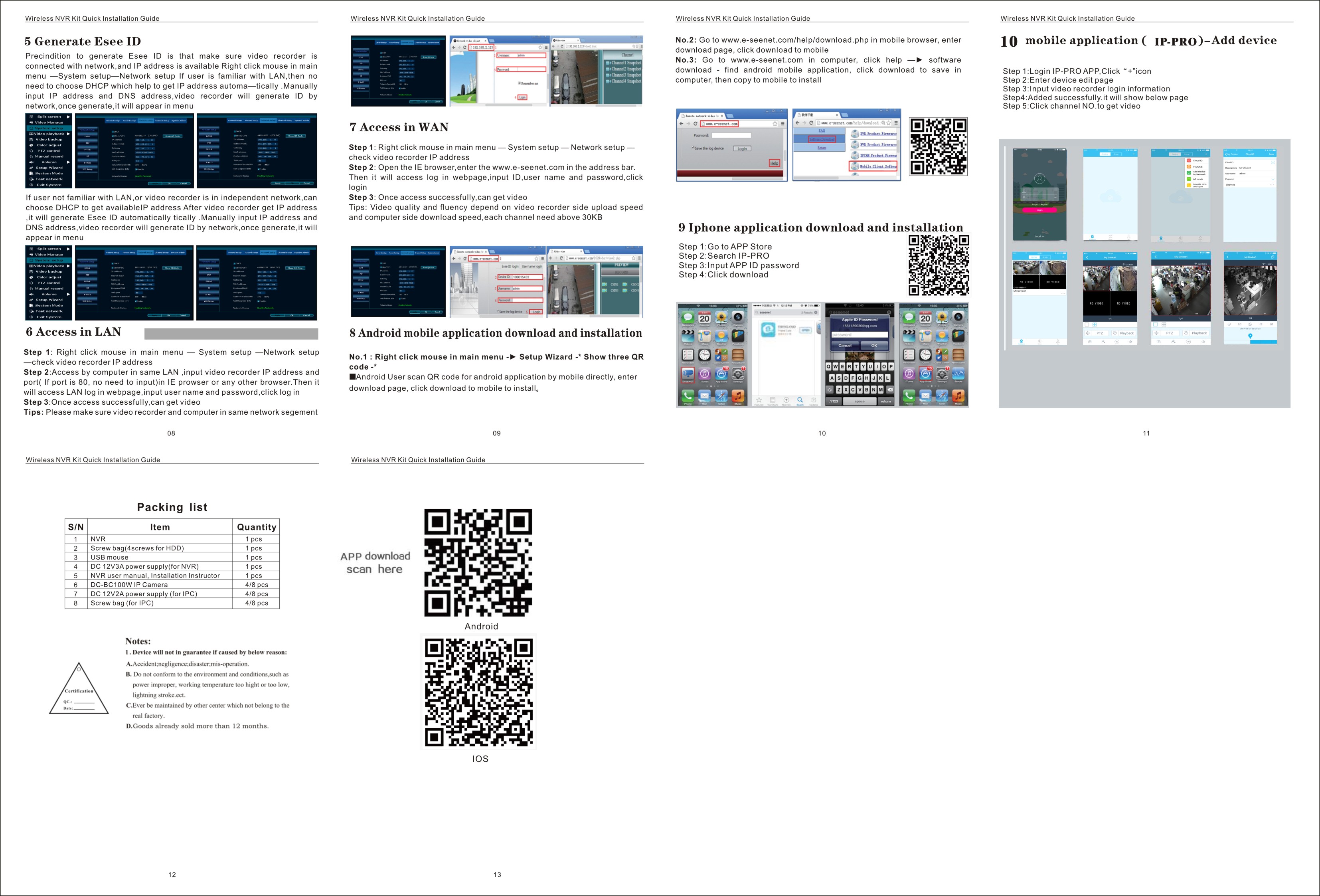Expand Volume submenu arrow in upper right-click menu
This screenshot has height=896, width=1320.
click(x=68, y=162)
